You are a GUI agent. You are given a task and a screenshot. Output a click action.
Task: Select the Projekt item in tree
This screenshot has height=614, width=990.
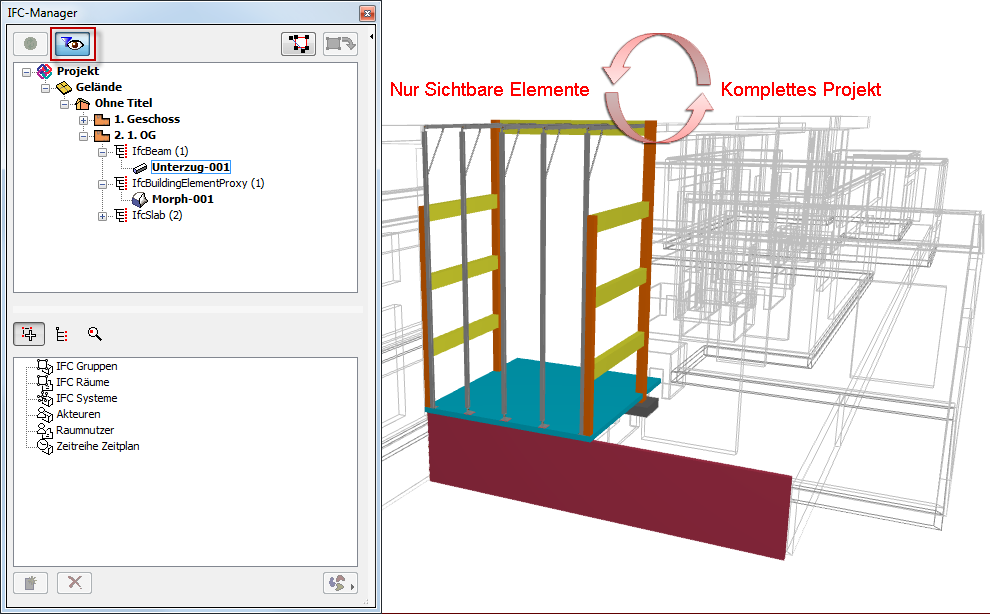coord(78,71)
